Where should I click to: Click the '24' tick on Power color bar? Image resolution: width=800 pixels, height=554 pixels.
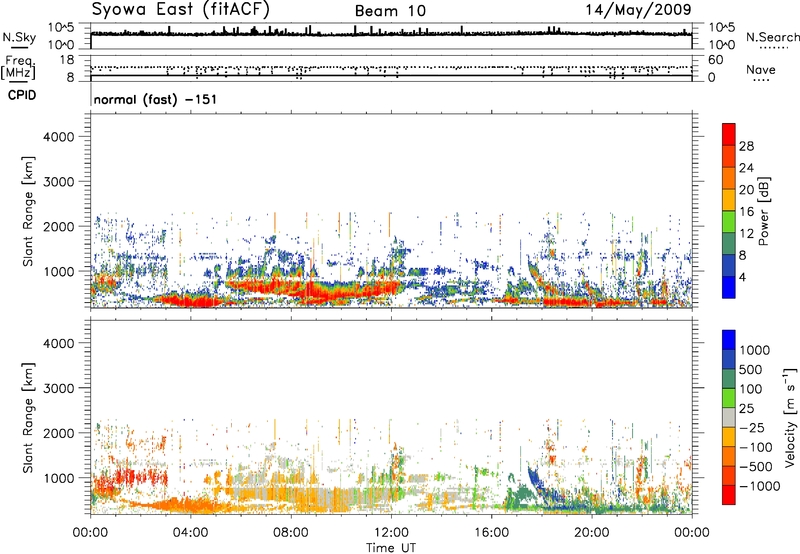pyautogui.click(x=746, y=168)
